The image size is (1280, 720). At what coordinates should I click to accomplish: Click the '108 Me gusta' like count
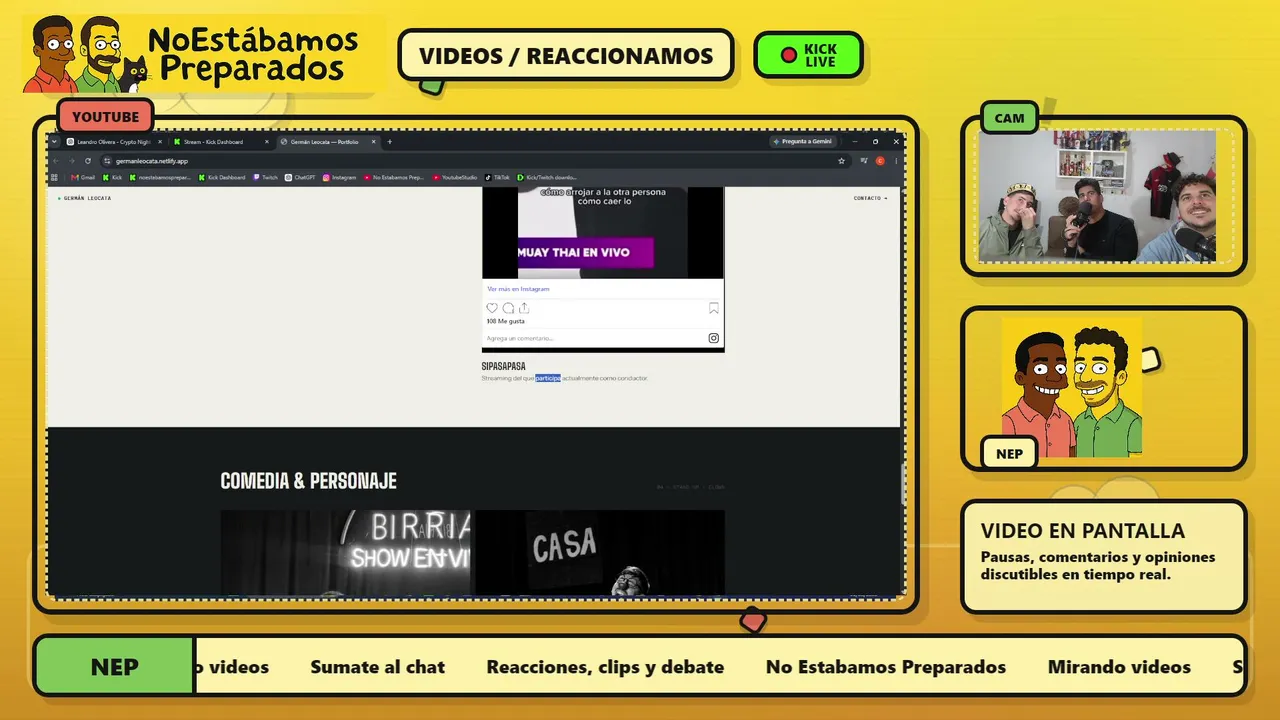(505, 321)
